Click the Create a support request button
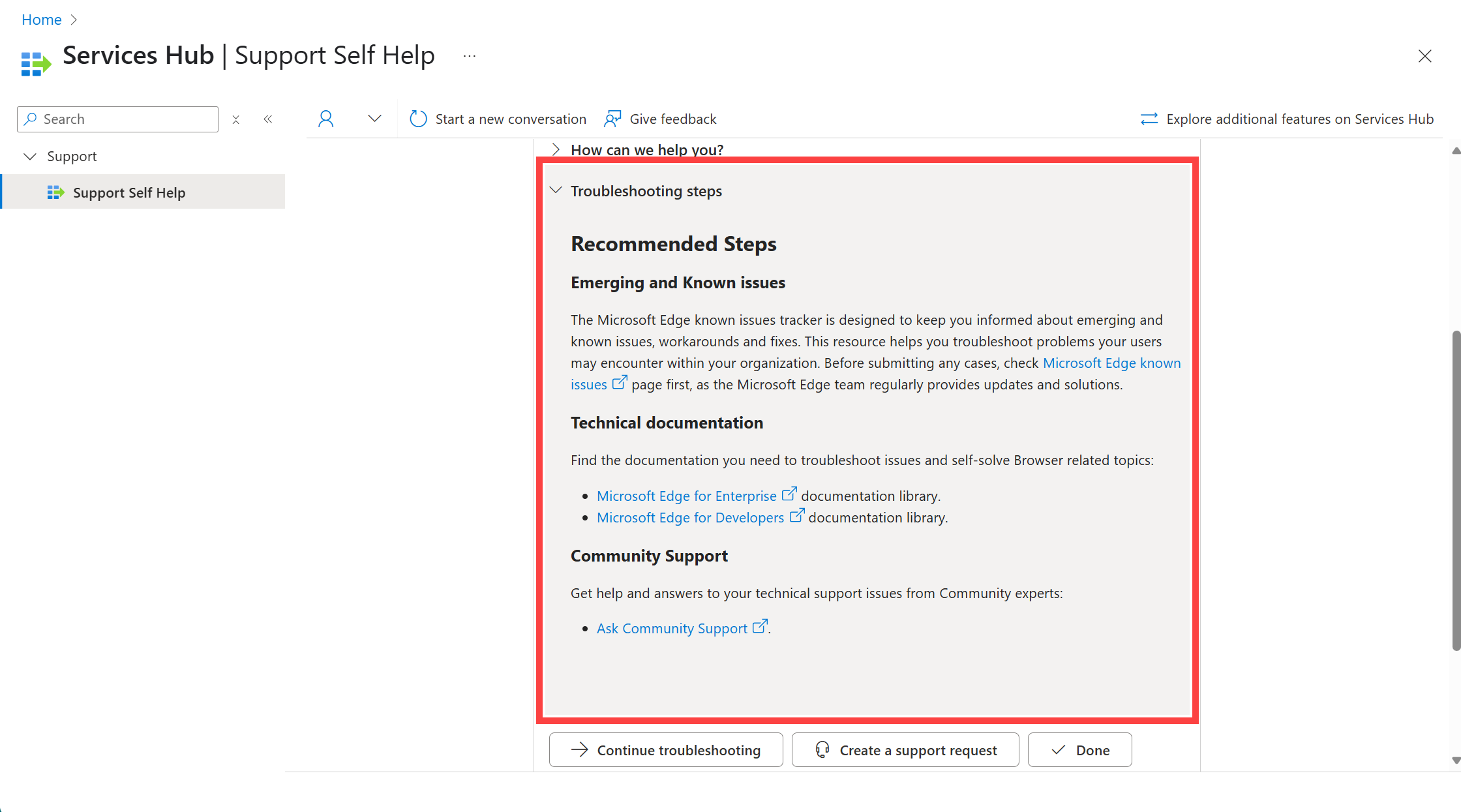The height and width of the screenshot is (812, 1461). pos(904,749)
